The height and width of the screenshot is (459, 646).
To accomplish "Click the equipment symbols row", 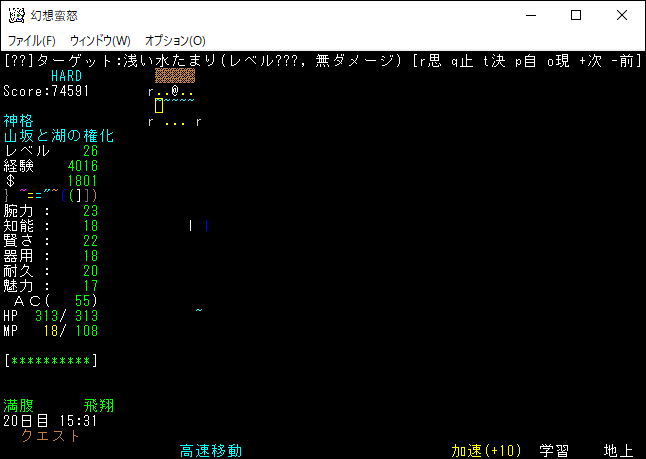I will 50,195.
